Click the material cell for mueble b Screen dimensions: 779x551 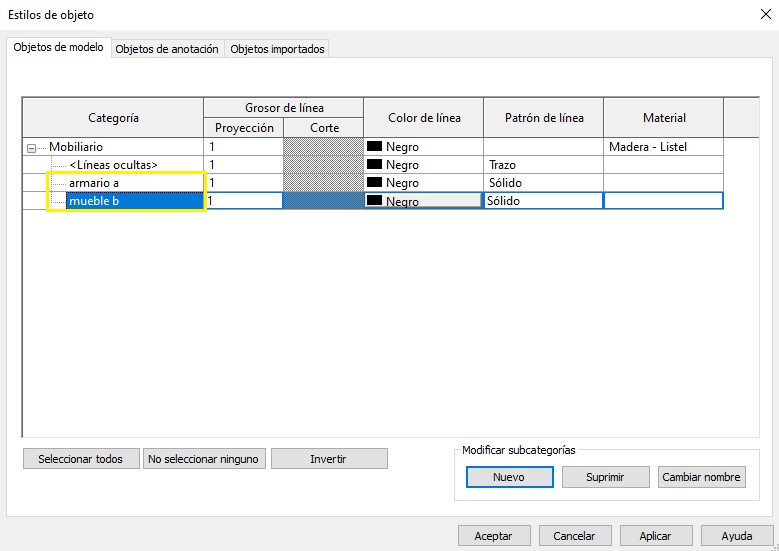(663, 201)
